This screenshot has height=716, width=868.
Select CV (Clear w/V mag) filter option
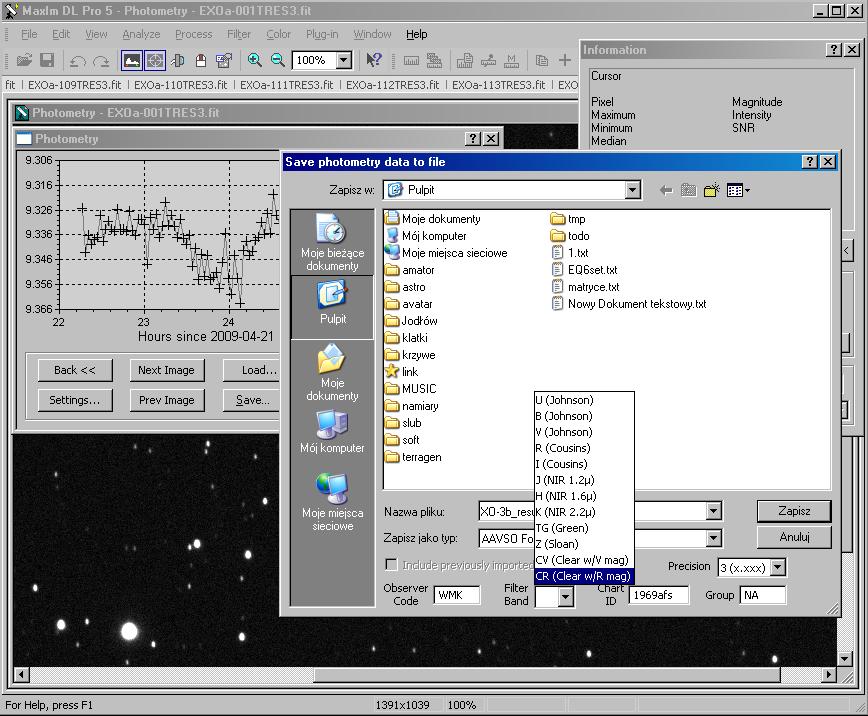click(582, 560)
